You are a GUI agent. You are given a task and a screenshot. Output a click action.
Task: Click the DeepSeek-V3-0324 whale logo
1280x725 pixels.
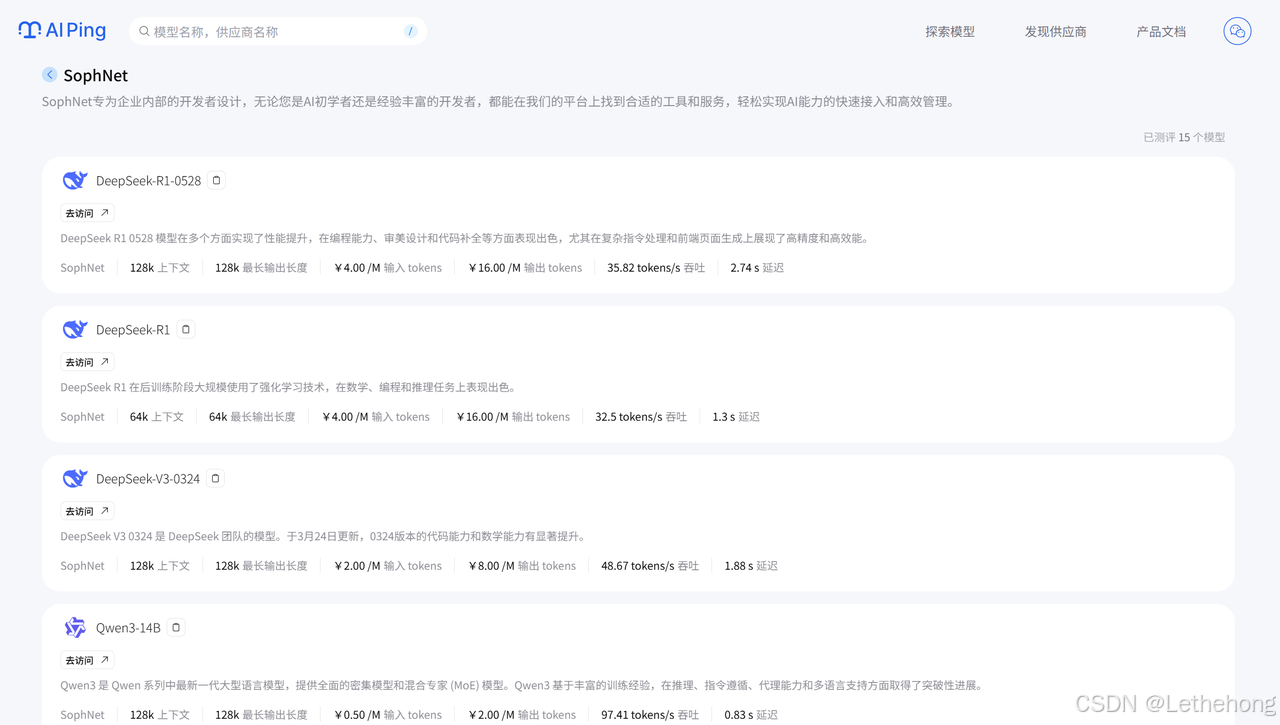pyautogui.click(x=75, y=479)
